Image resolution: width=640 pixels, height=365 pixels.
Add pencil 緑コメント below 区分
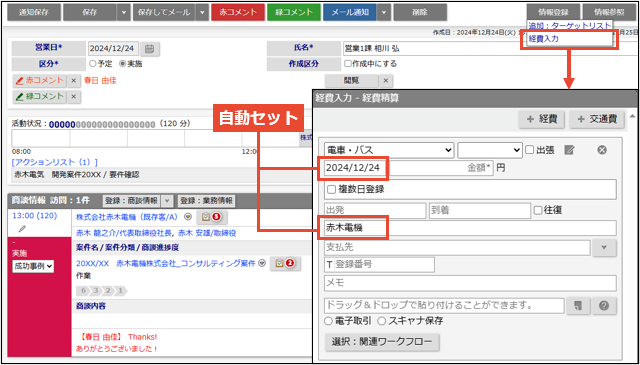[39, 97]
